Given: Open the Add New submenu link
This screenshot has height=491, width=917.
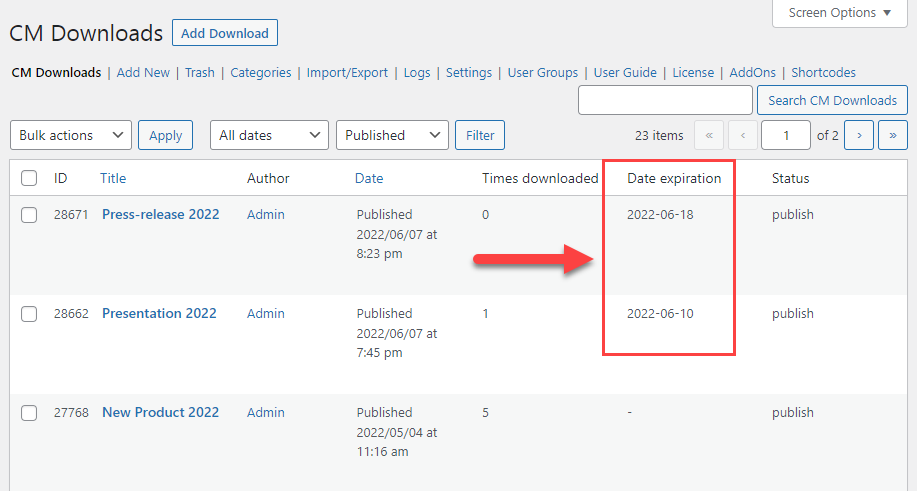Looking at the screenshot, I should (x=143, y=72).
